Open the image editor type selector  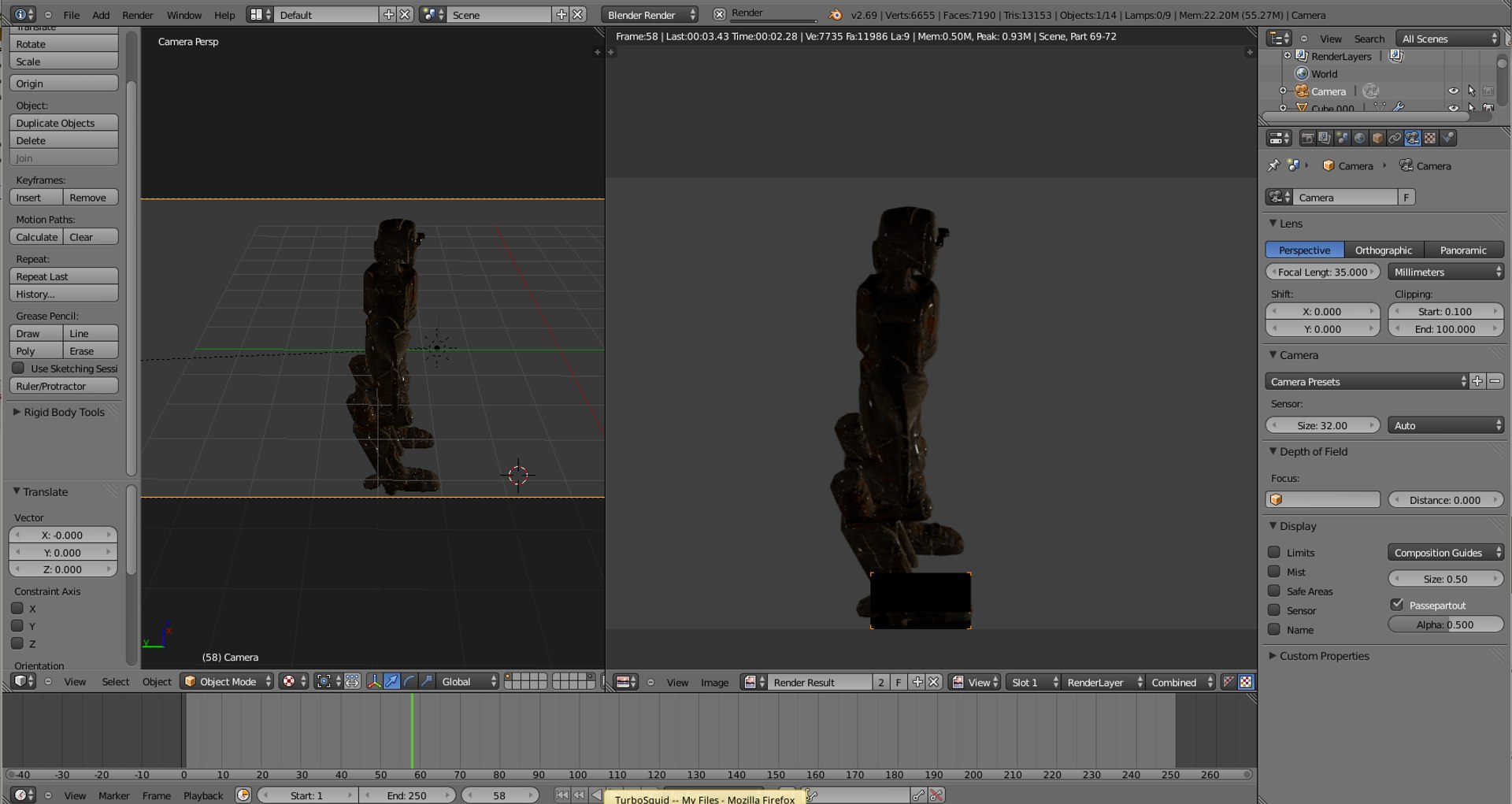pos(626,682)
